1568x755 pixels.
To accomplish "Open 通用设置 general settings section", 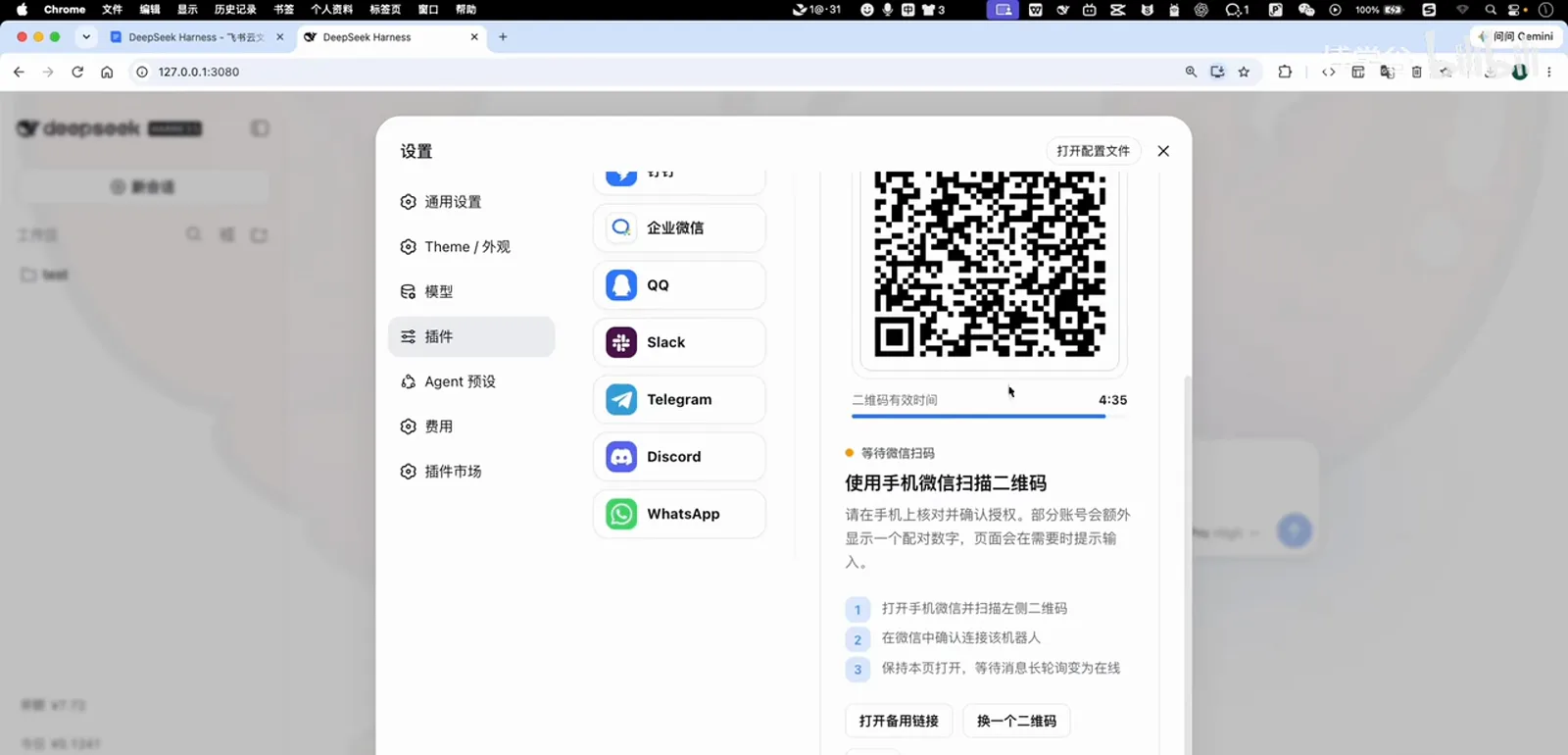I will click(471, 202).
